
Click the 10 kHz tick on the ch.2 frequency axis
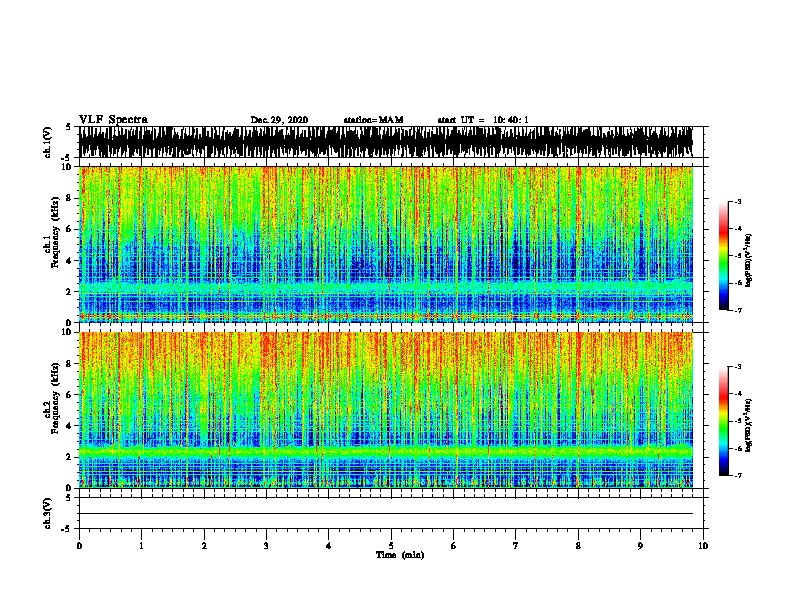68,332
